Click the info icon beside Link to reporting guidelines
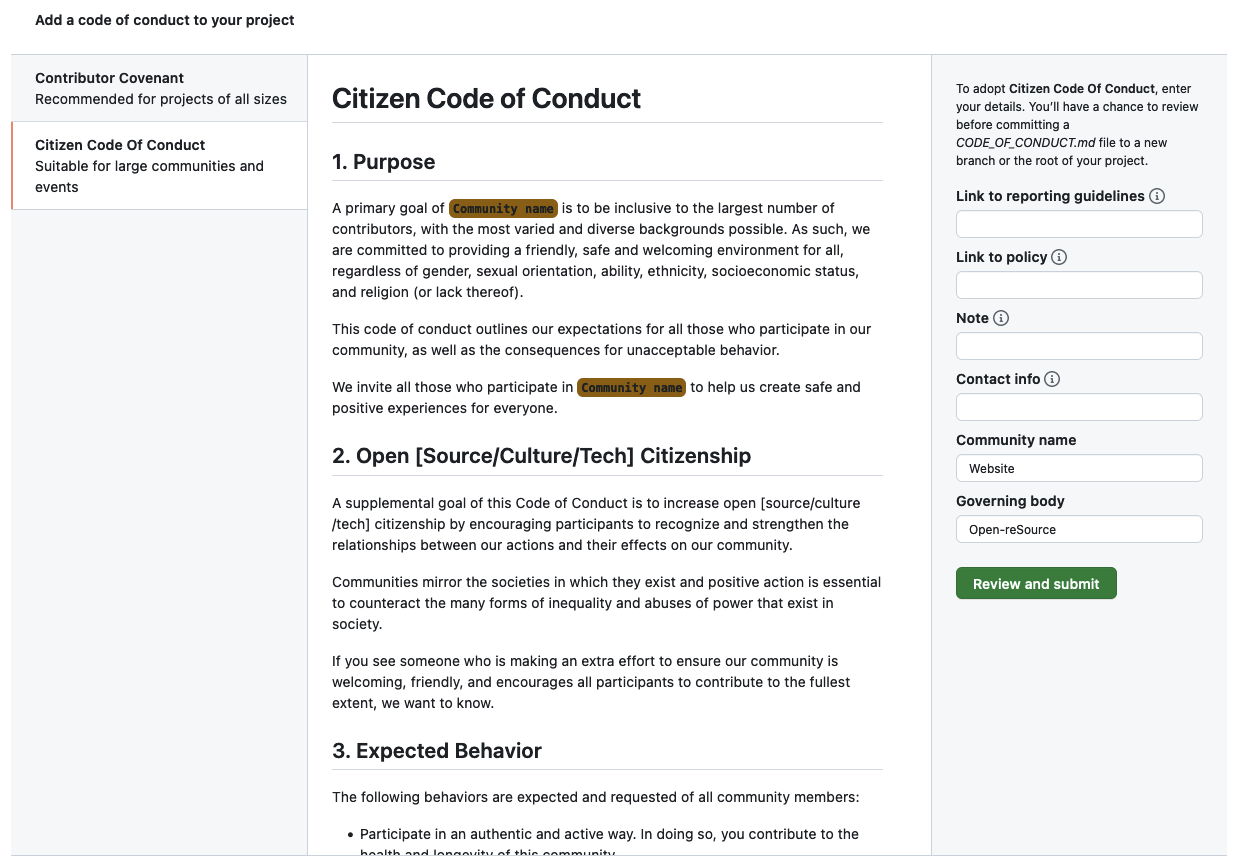Screen dimensions: 1236x863 1157,196
